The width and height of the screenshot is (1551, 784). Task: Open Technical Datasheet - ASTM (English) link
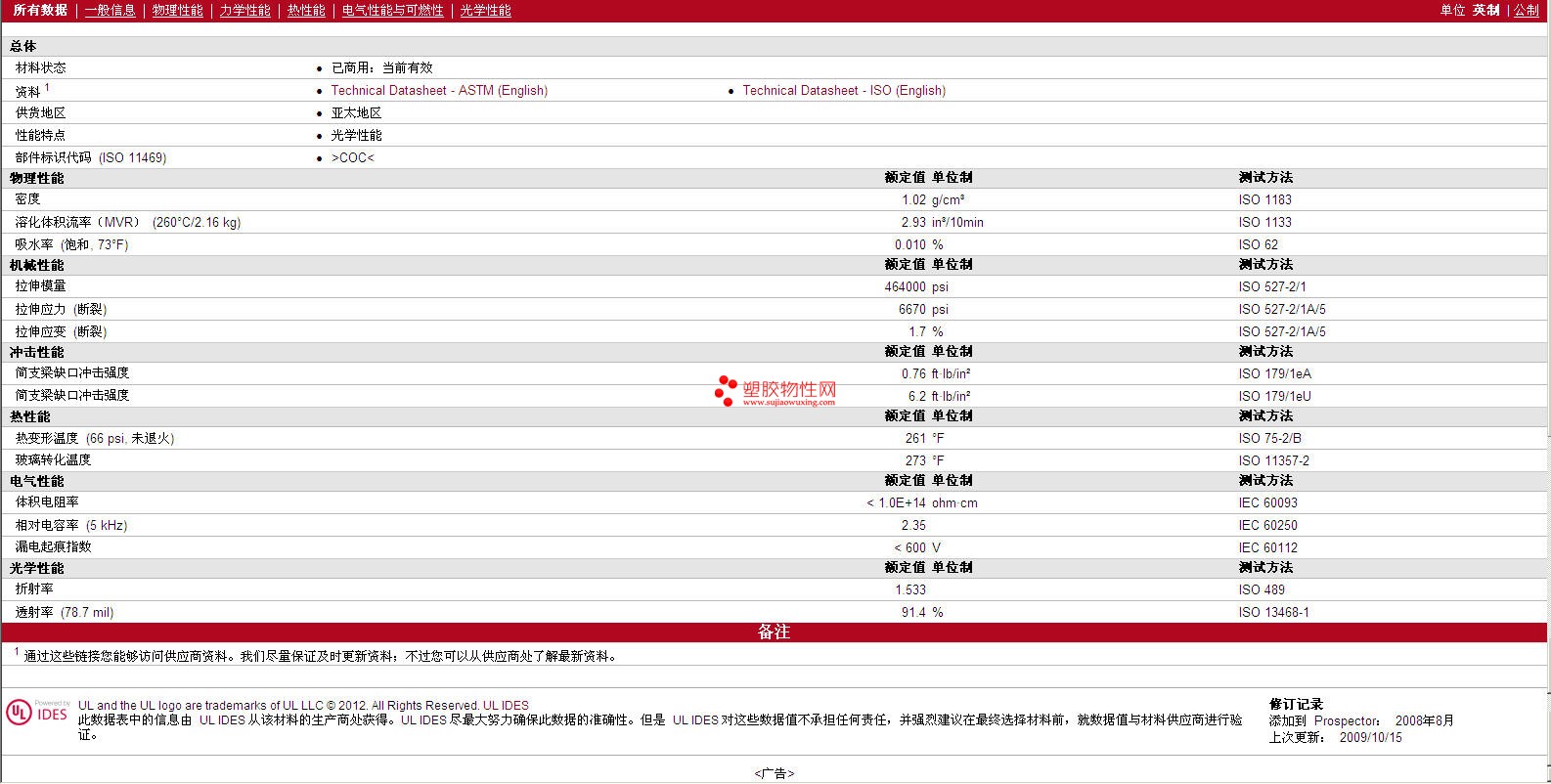point(439,90)
